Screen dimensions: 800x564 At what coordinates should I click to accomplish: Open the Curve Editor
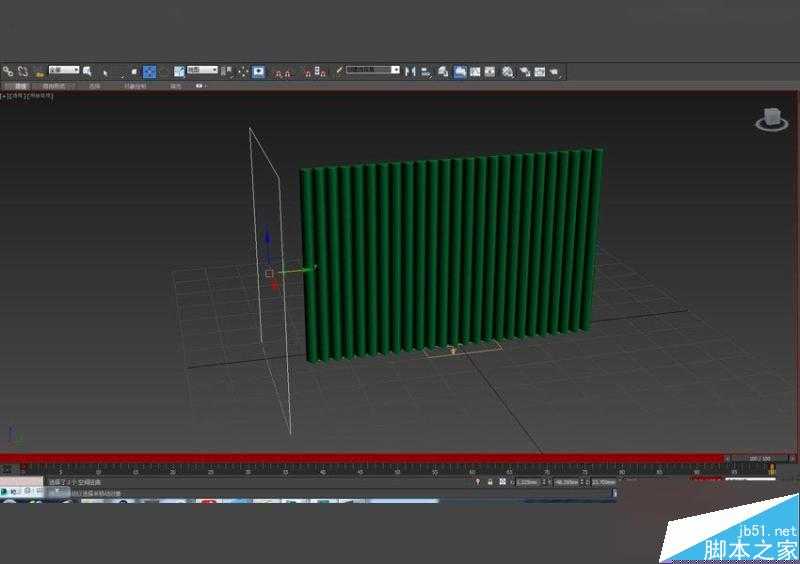[475, 72]
